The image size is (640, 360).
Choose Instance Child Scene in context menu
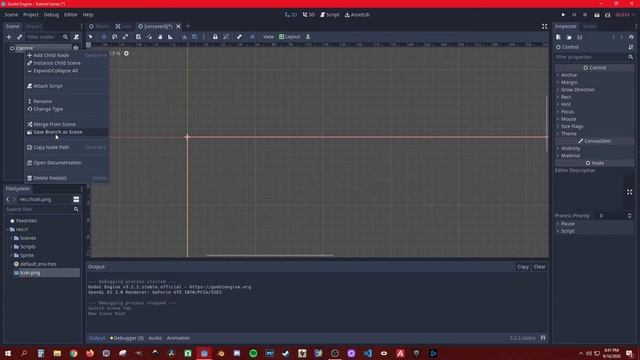pos(57,63)
